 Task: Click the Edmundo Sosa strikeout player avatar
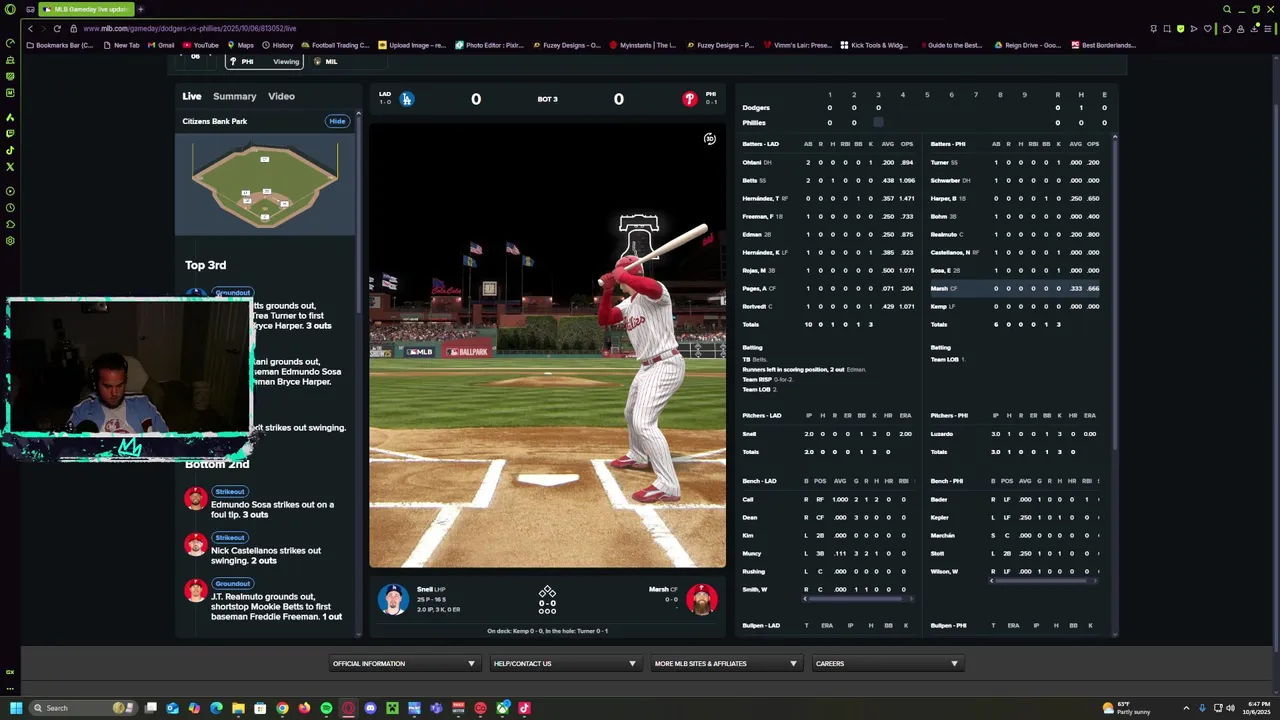[x=196, y=498]
